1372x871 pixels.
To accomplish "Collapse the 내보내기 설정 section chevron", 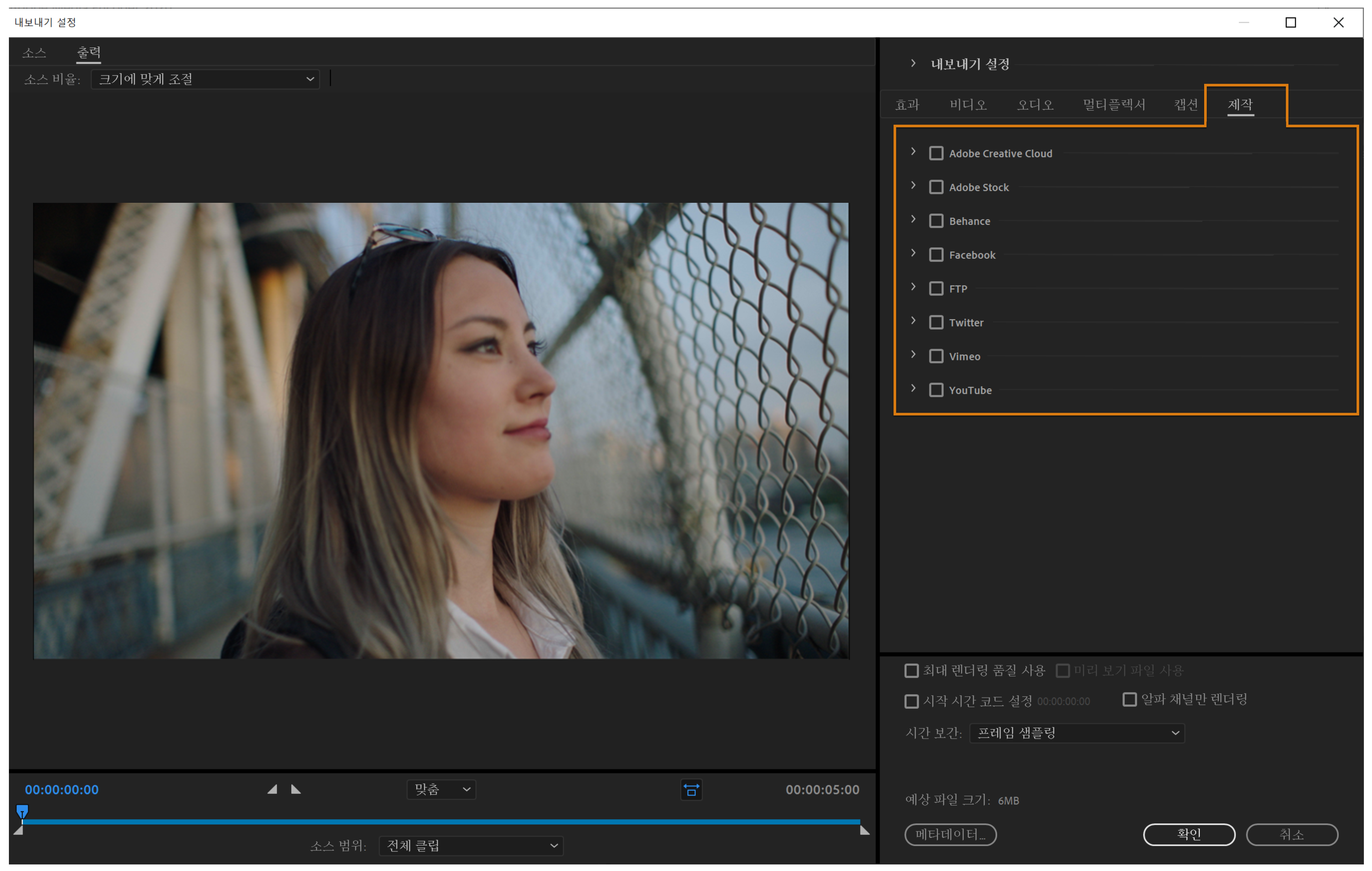I will tap(913, 63).
